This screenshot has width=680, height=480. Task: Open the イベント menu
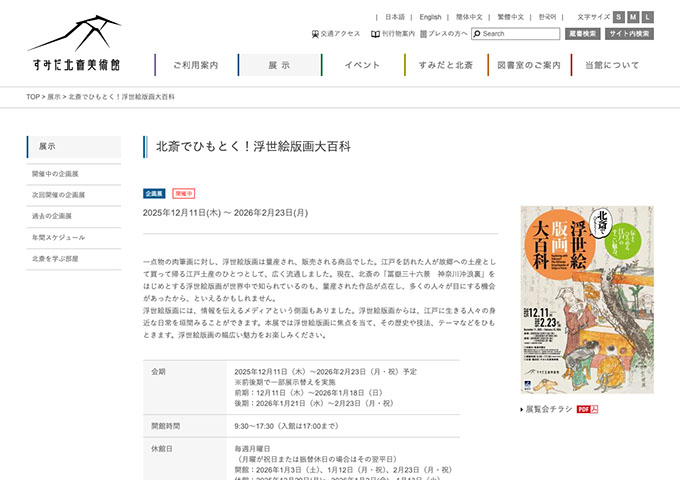[362, 65]
